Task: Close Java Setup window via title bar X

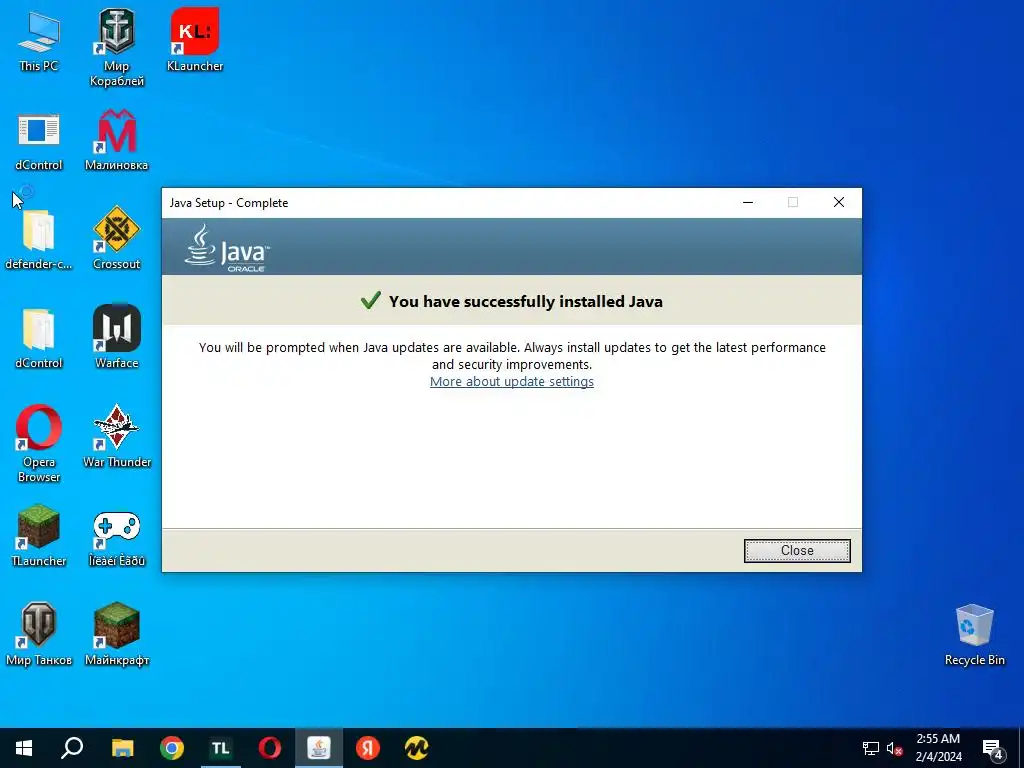Action: pyautogui.click(x=839, y=202)
